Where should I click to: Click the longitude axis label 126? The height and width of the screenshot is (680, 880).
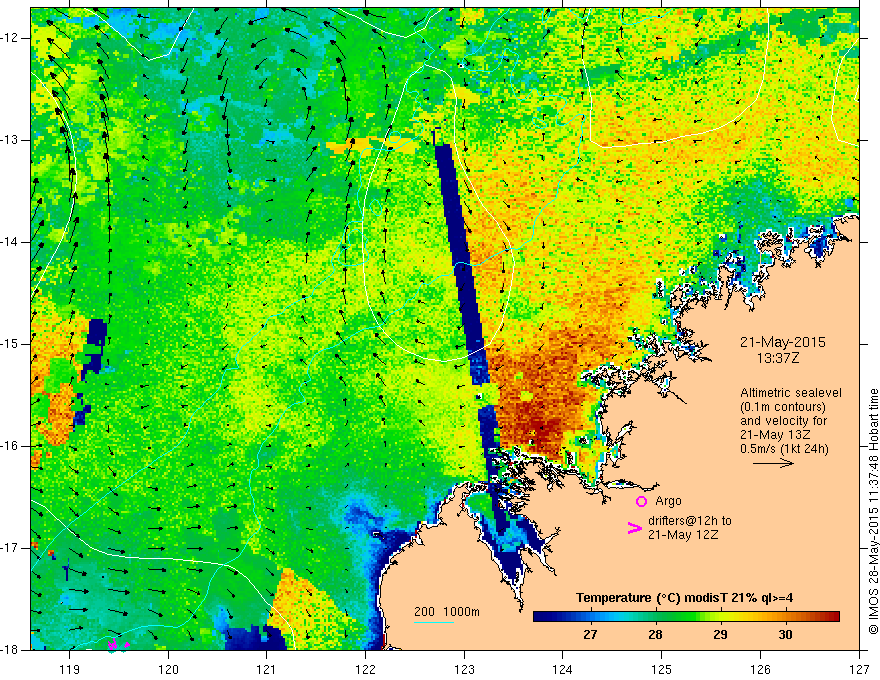click(760, 669)
